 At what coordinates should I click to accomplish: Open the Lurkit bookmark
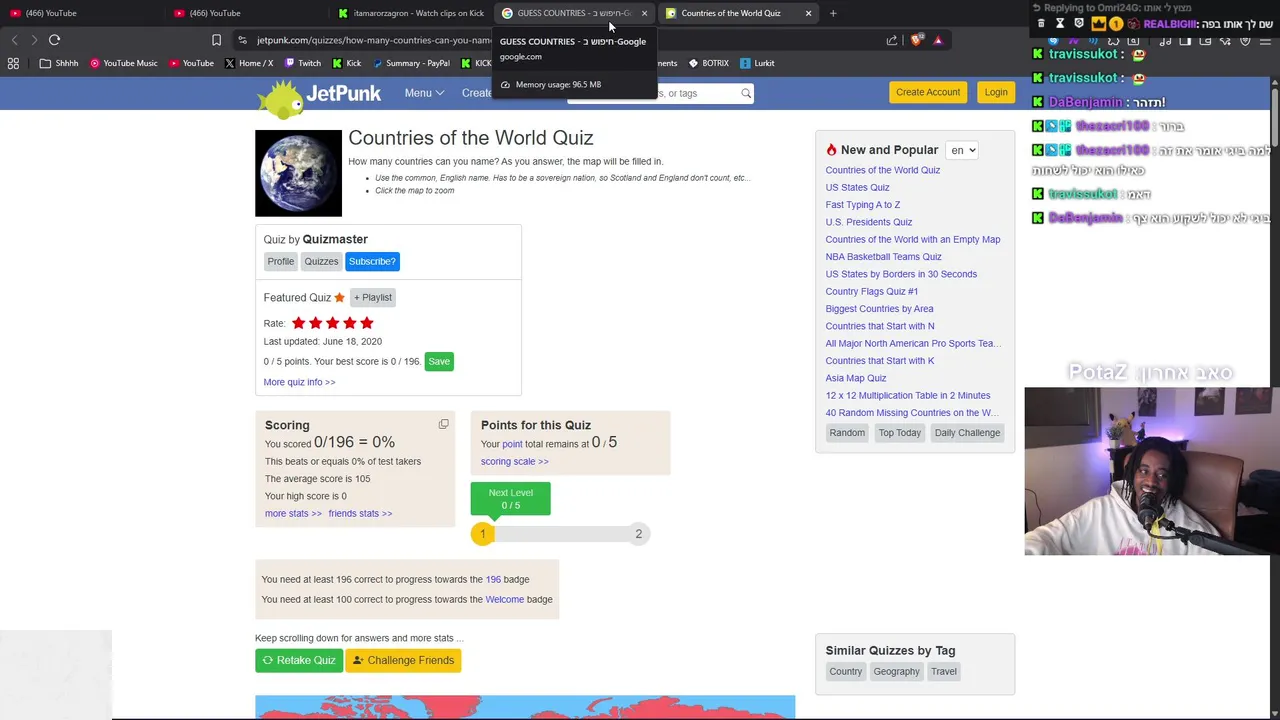coord(757,63)
